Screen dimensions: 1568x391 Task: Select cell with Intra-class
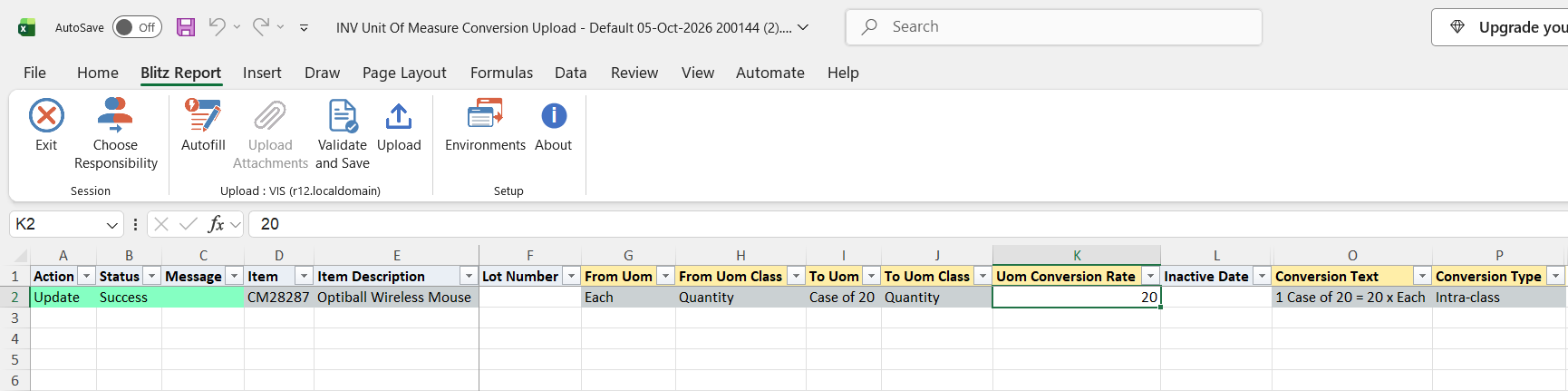tap(1499, 297)
